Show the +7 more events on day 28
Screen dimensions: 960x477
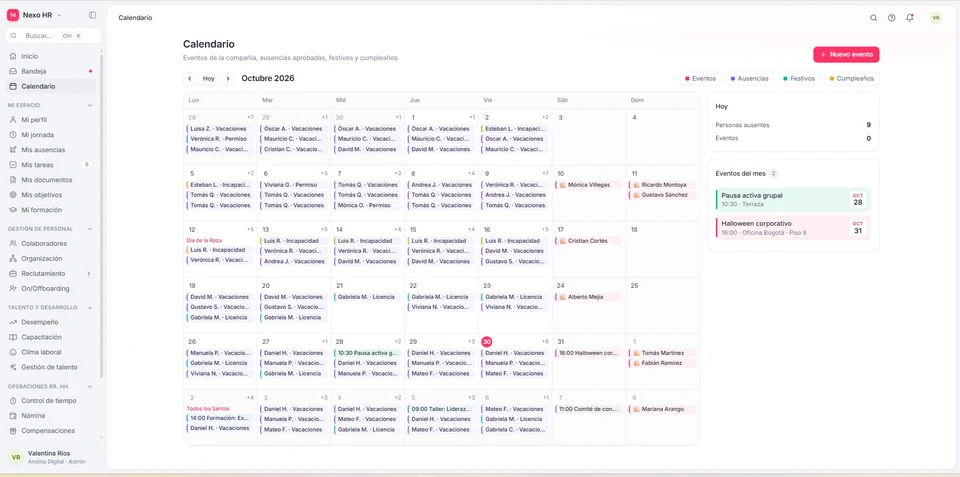[250, 117]
